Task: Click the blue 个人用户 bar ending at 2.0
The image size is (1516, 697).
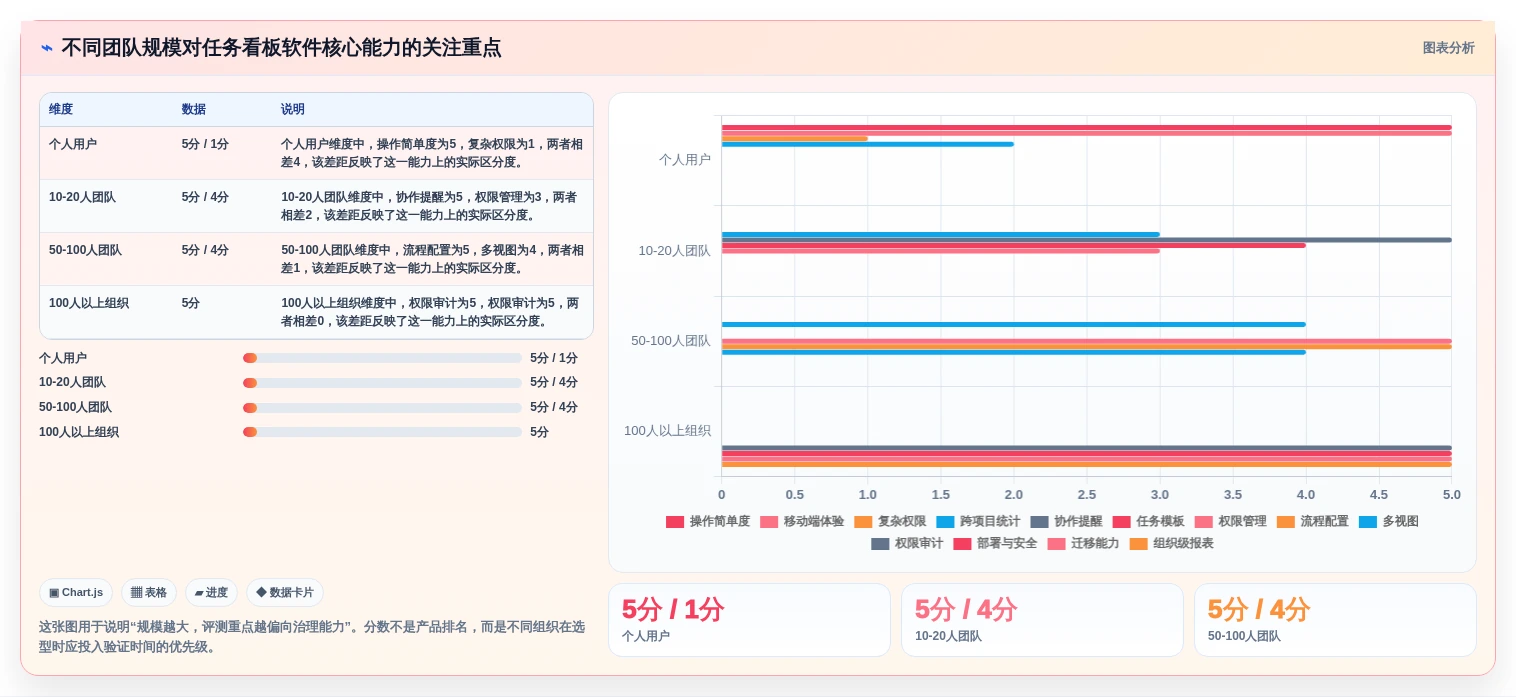Action: (x=868, y=144)
